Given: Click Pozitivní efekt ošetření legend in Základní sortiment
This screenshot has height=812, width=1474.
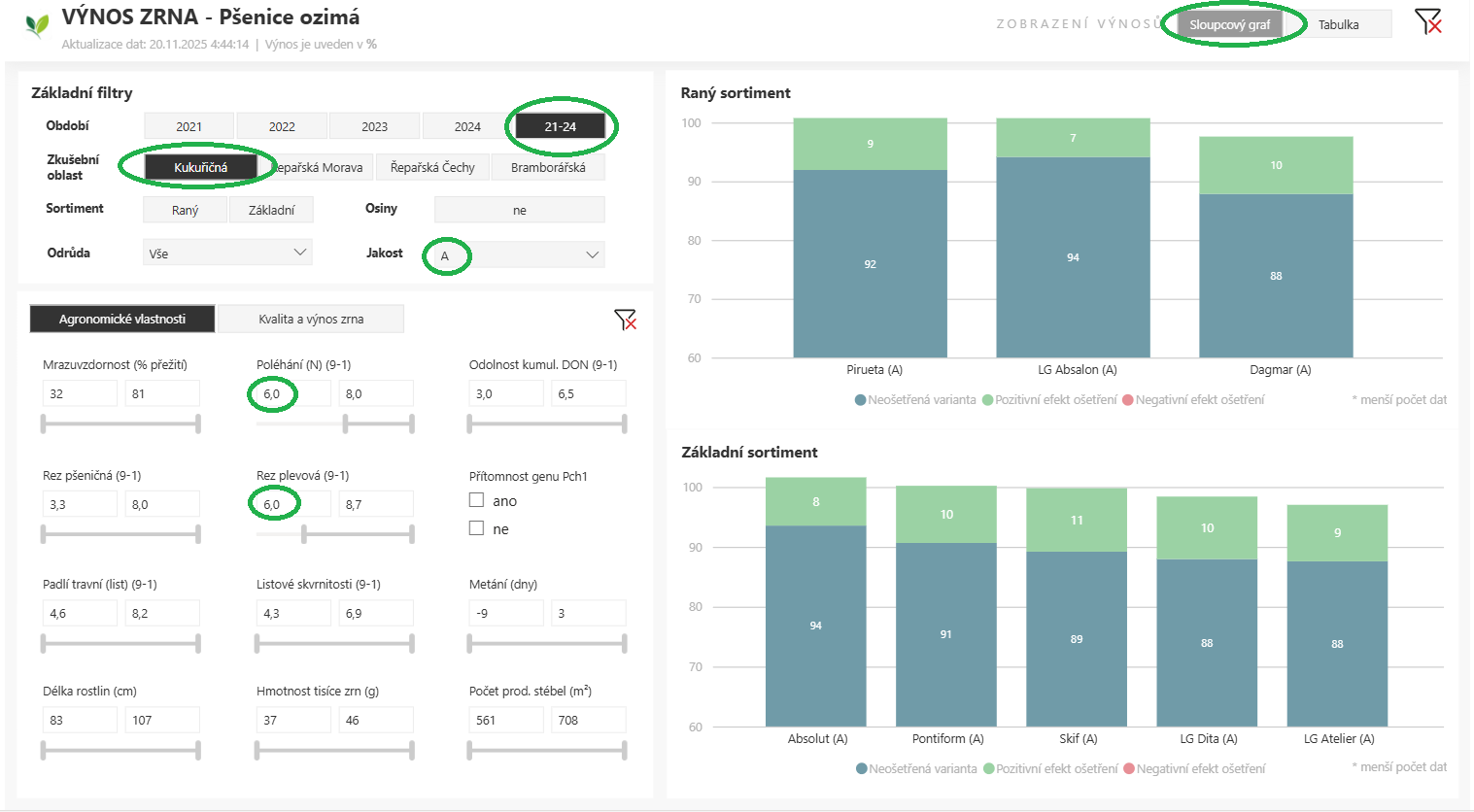Looking at the screenshot, I should pos(1051,768).
